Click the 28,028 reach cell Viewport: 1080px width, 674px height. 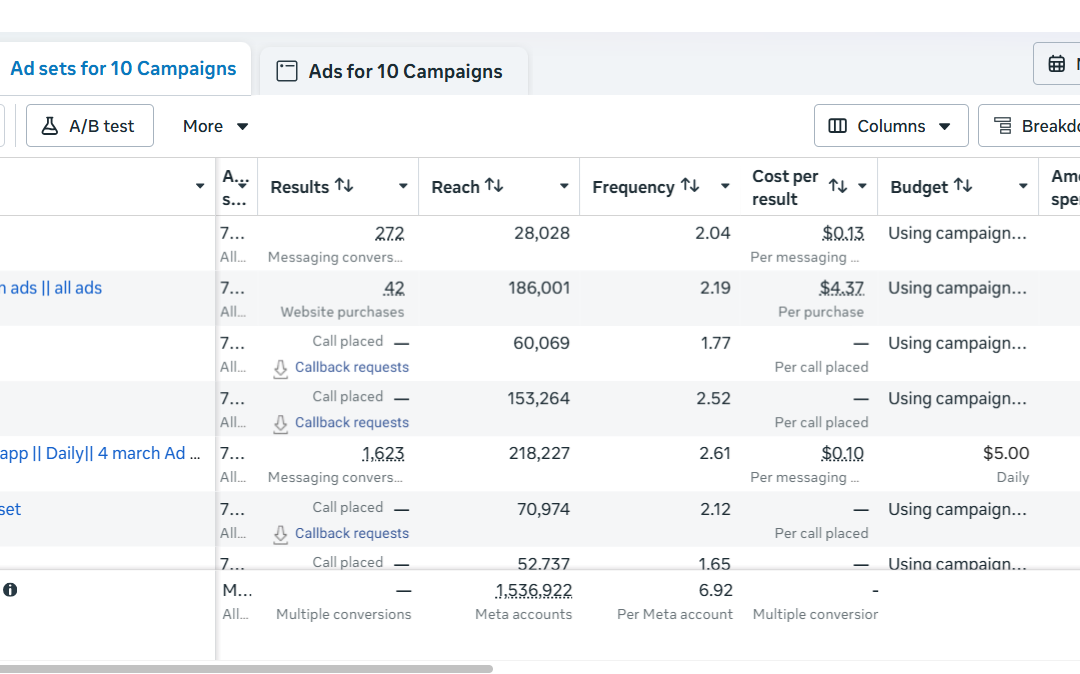point(542,233)
